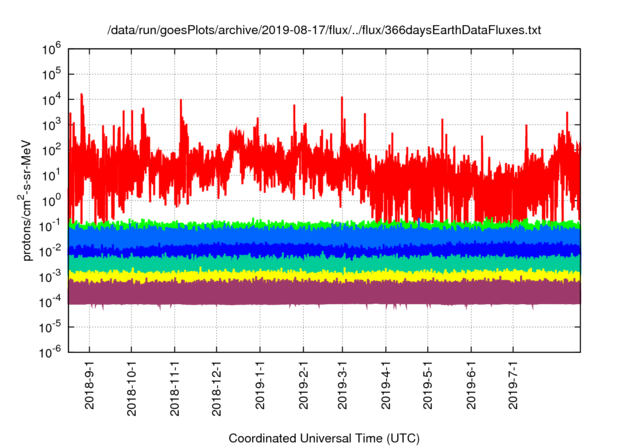Screen dimensions: 640x448
Task: Click the 10^-1 y-axis tick label
Action: click(x=51, y=226)
